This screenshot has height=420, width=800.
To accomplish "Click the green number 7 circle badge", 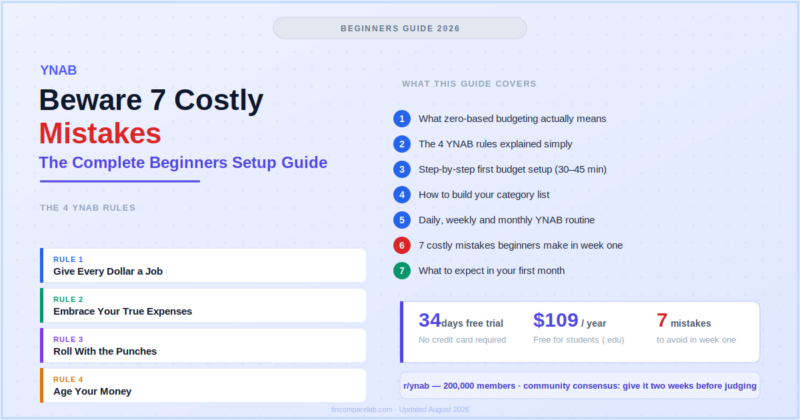I will 402,270.
